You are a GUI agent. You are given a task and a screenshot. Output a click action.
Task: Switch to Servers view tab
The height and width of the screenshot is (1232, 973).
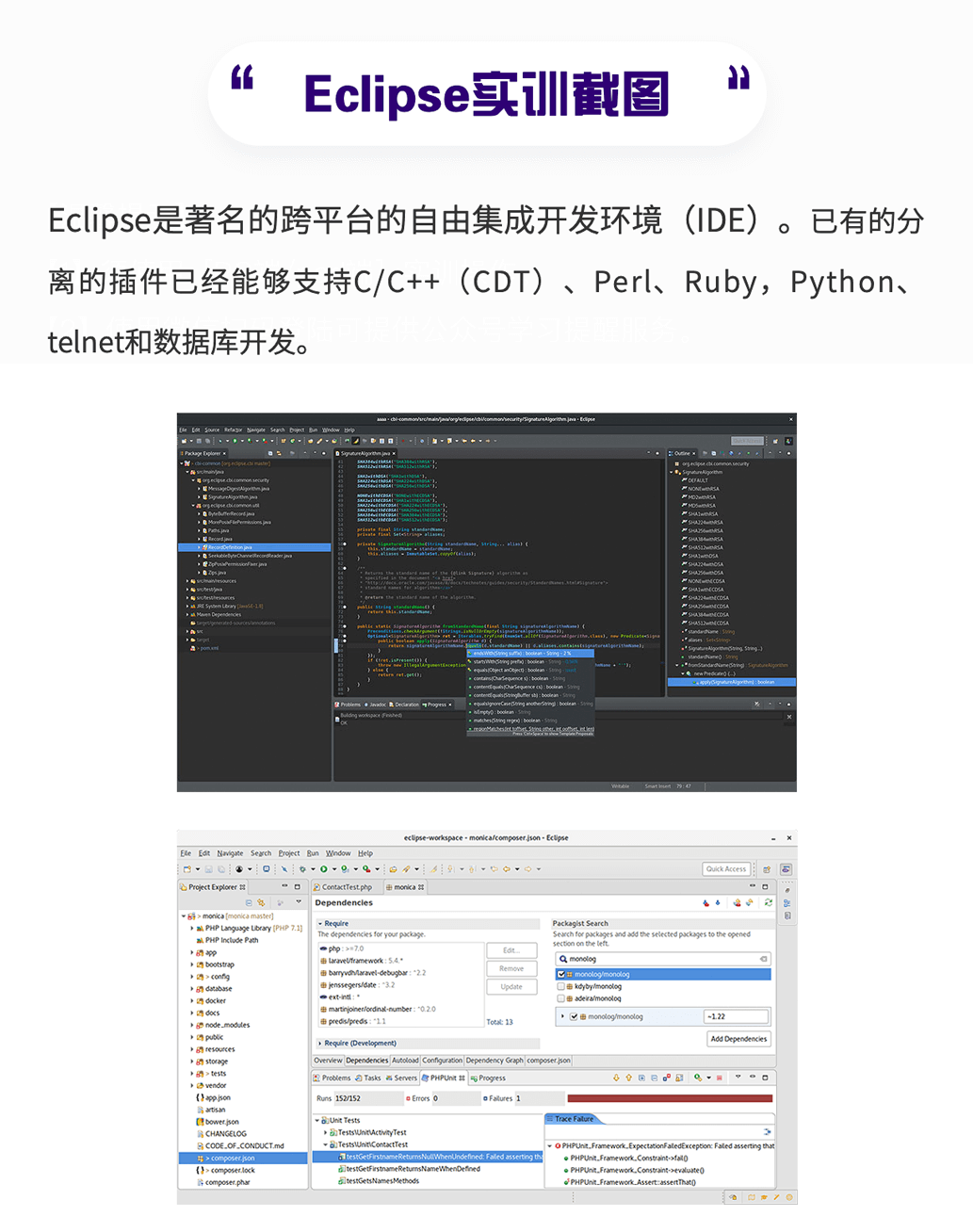tap(401, 1078)
